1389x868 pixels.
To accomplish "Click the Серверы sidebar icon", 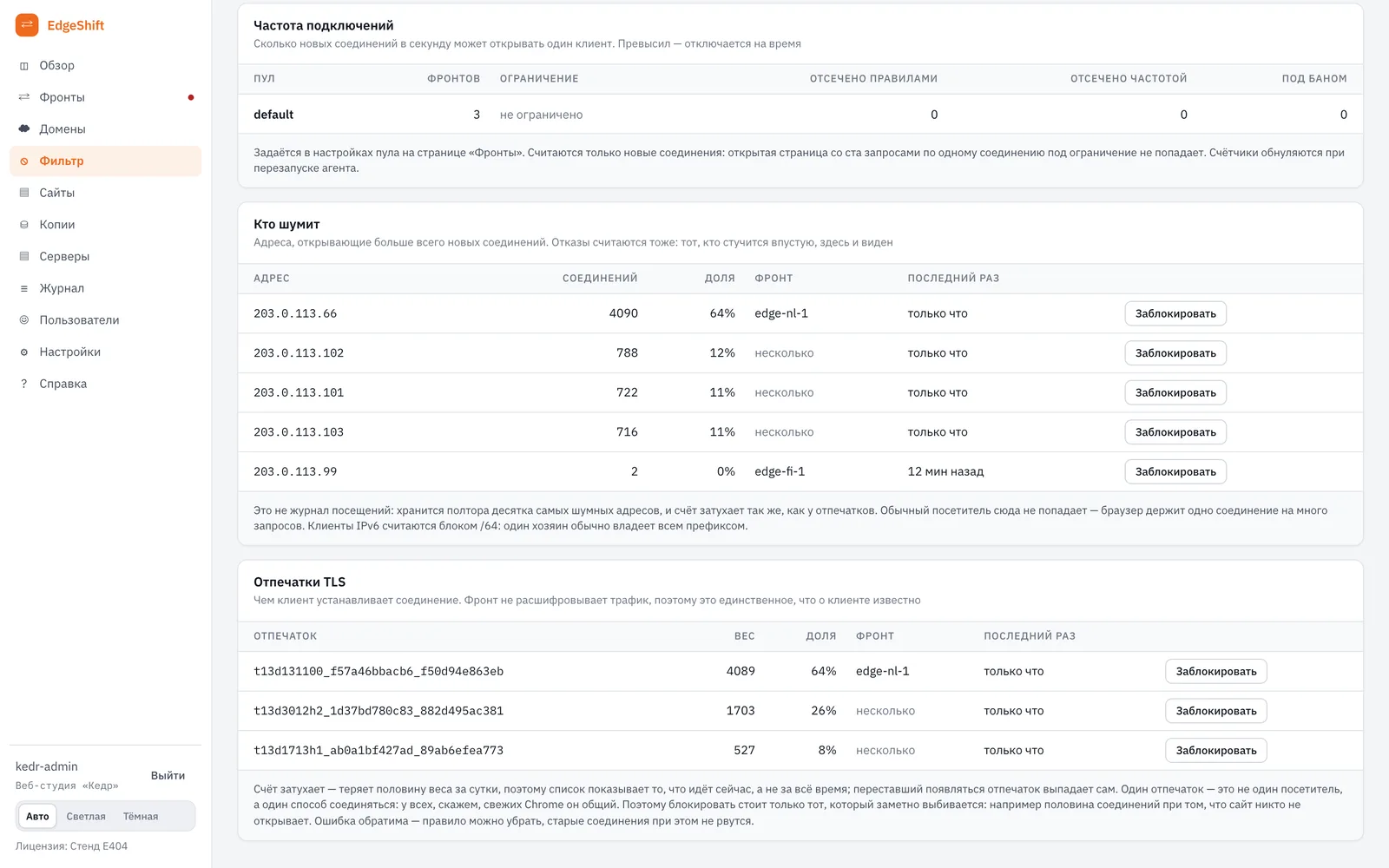I will coord(24,257).
